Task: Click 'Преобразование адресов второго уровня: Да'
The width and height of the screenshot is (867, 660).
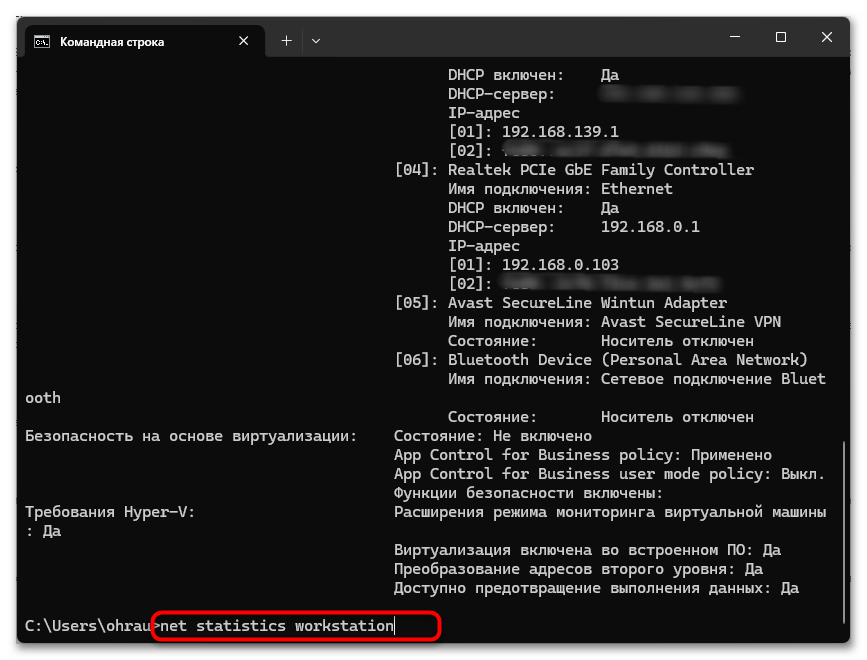Action: [x=578, y=569]
